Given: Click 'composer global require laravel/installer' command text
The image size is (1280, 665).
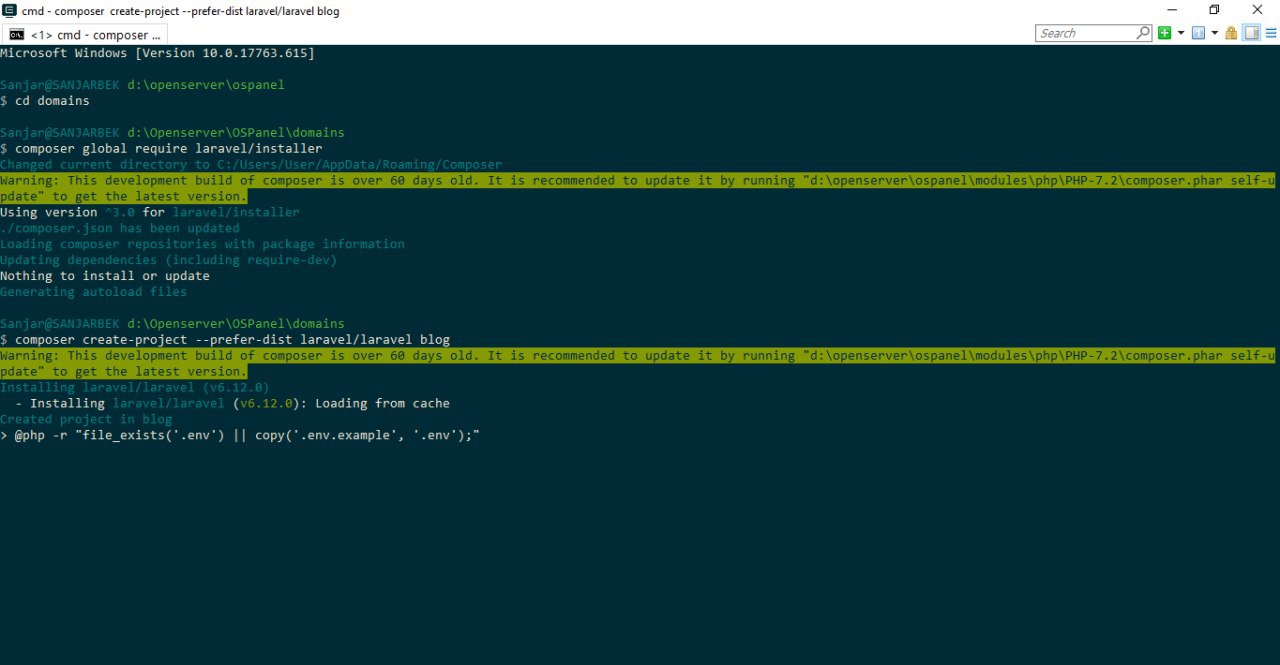Looking at the screenshot, I should (x=169, y=148).
